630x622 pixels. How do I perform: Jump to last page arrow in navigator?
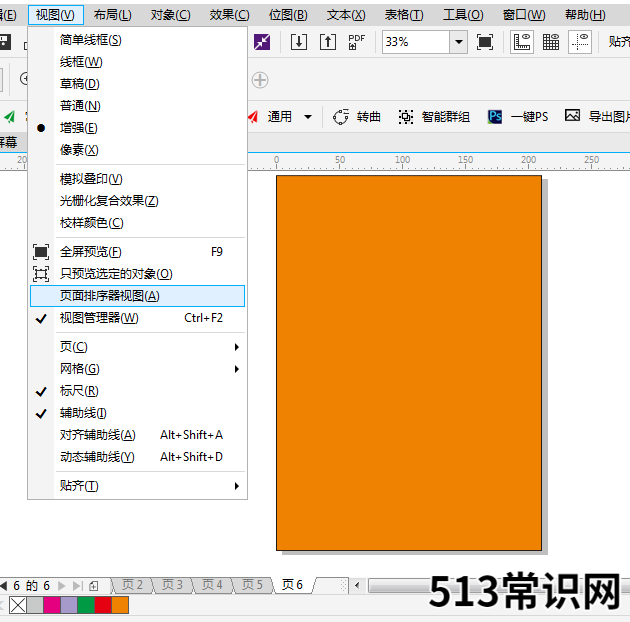pos(78,585)
